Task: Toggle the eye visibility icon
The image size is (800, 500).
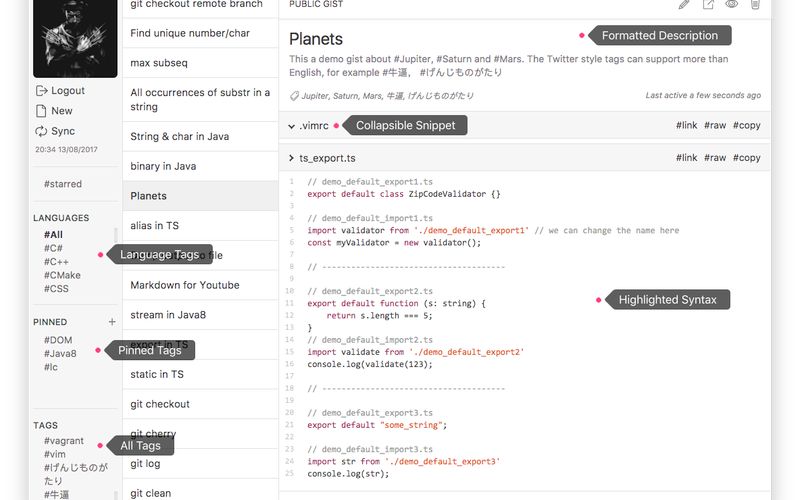Action: click(x=732, y=5)
